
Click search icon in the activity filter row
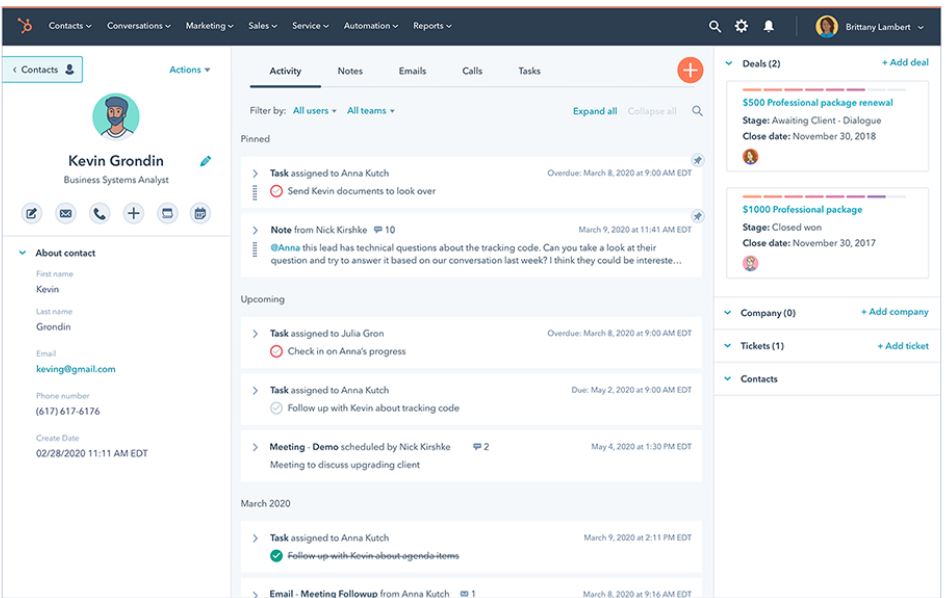[697, 111]
